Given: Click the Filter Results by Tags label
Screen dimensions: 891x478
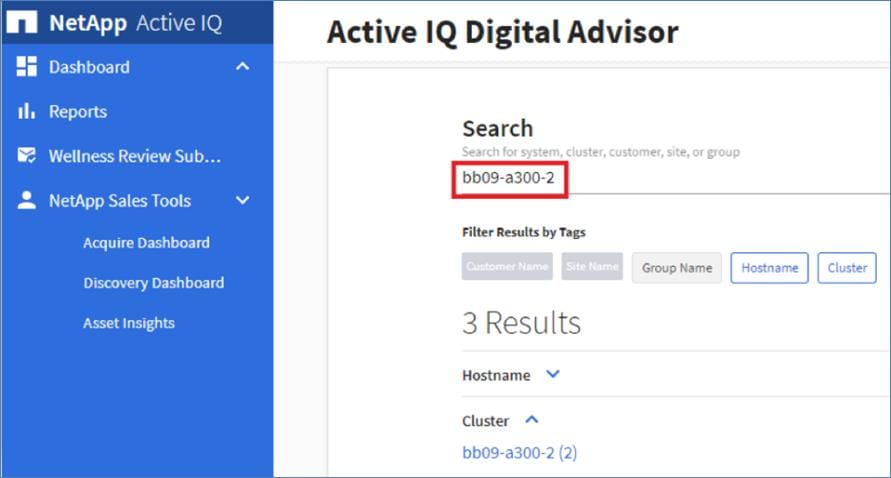Looking at the screenshot, I should point(523,232).
